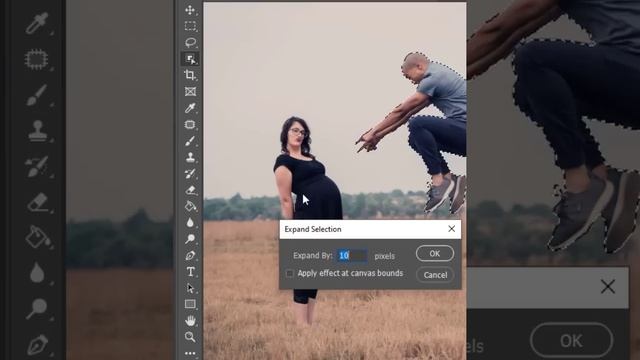This screenshot has height=360, width=640.
Task: Select the Lasso tool
Action: 190,42
